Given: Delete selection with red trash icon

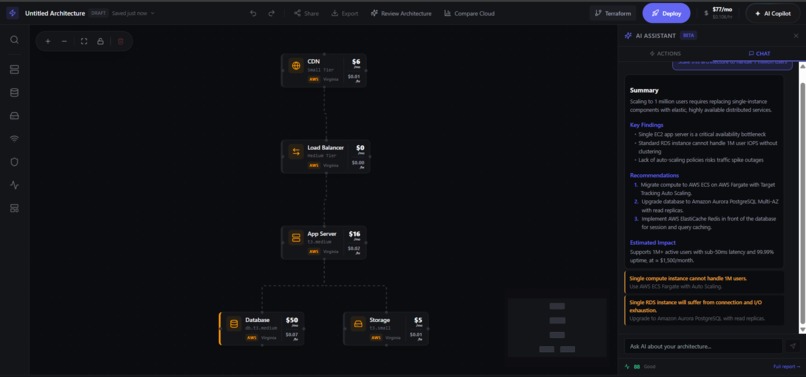Looking at the screenshot, I should click(x=121, y=41).
